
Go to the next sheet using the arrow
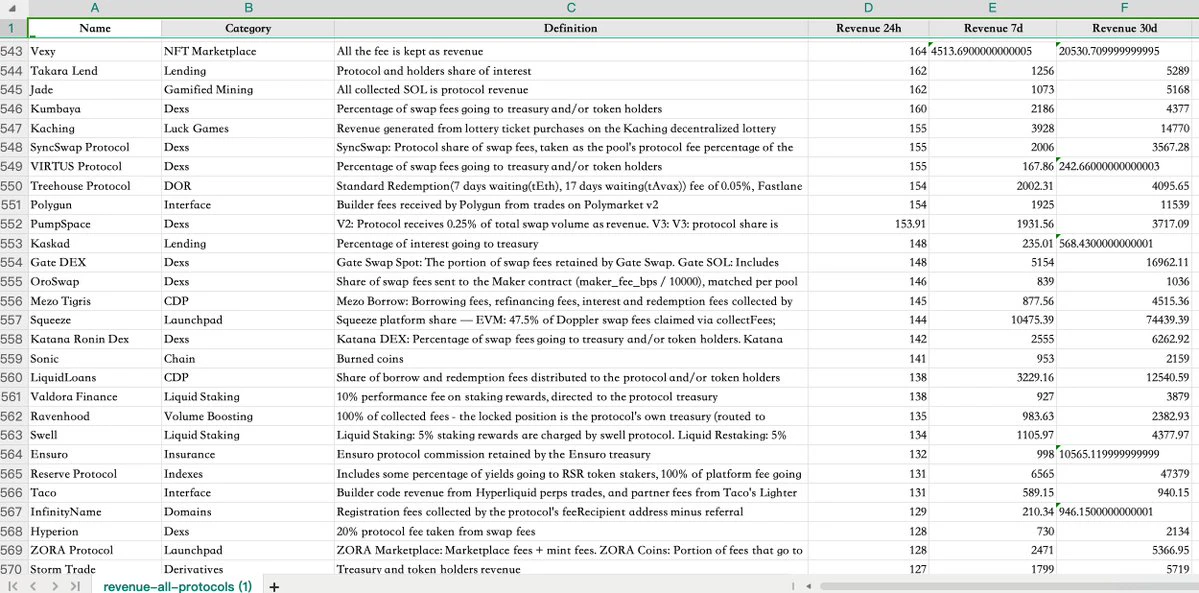pos(55,586)
